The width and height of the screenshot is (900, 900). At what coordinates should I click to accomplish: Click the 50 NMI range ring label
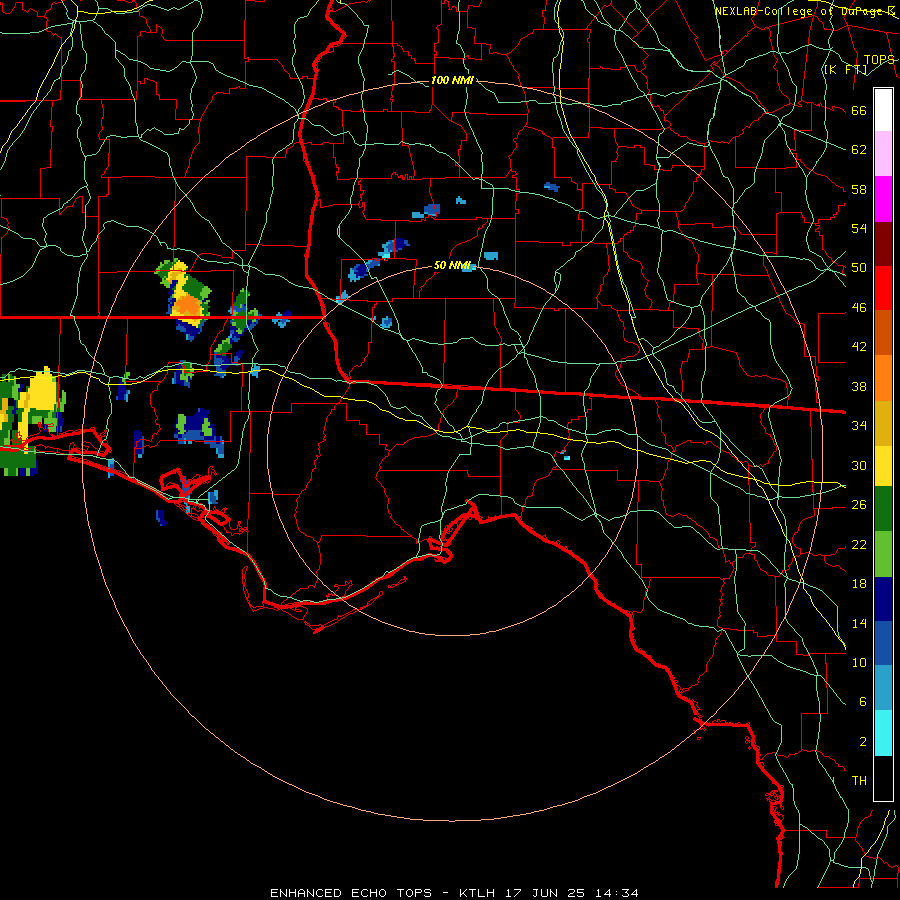452,265
